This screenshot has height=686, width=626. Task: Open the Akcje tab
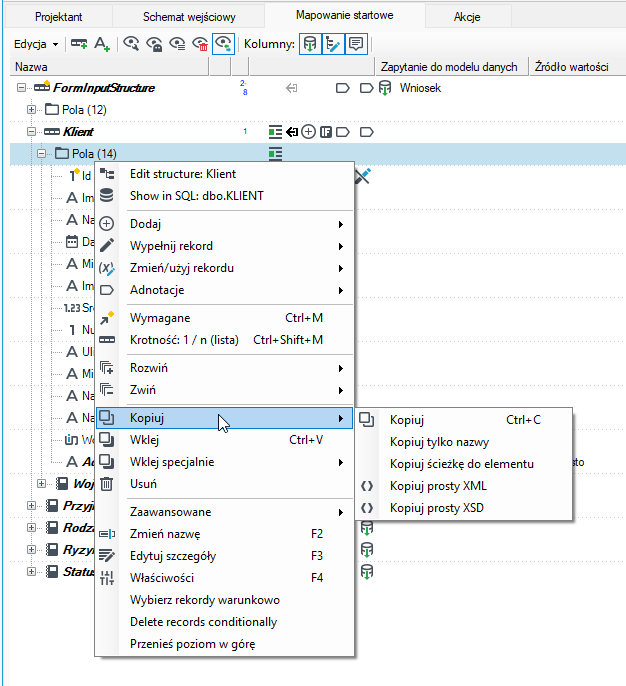[467, 17]
